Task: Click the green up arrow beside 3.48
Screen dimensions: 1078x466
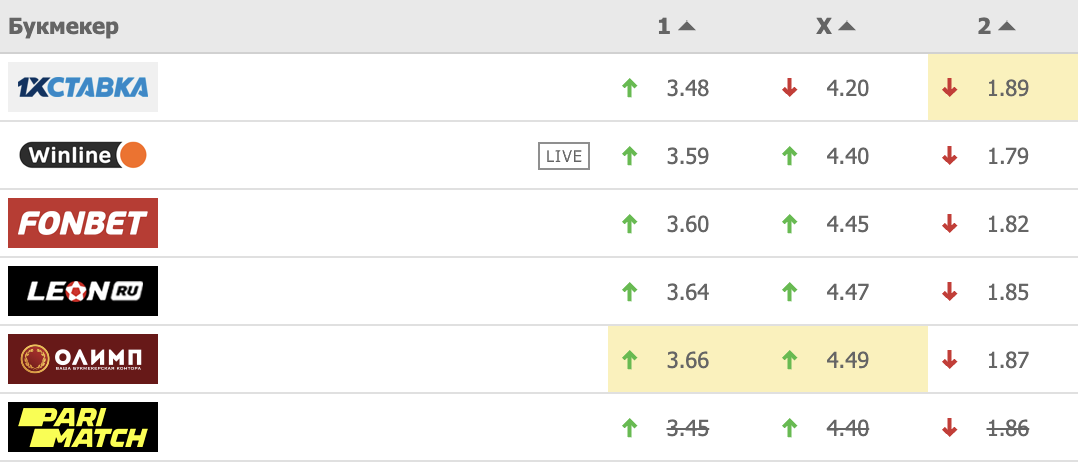Action: [x=629, y=88]
